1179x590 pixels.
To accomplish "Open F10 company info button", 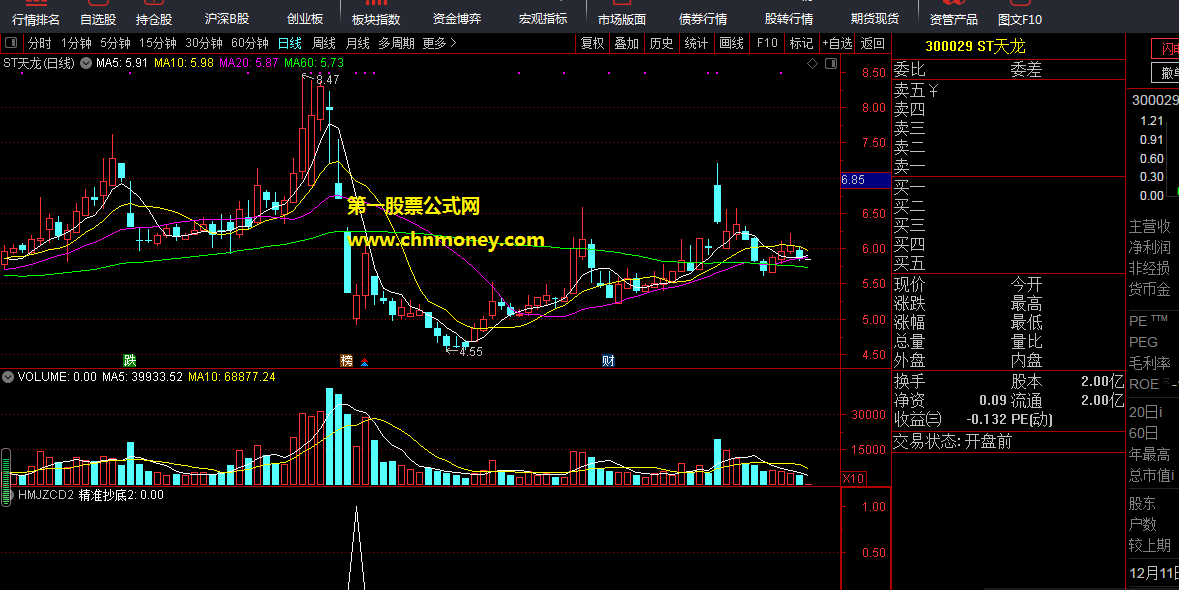I will 767,44.
